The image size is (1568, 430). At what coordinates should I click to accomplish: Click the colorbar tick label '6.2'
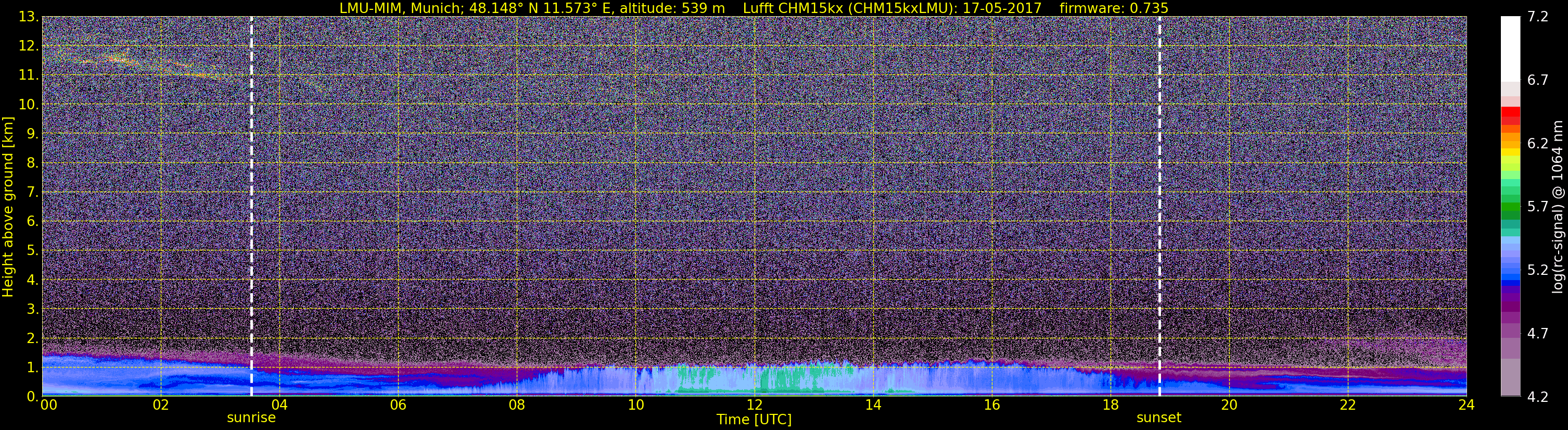[x=1538, y=144]
